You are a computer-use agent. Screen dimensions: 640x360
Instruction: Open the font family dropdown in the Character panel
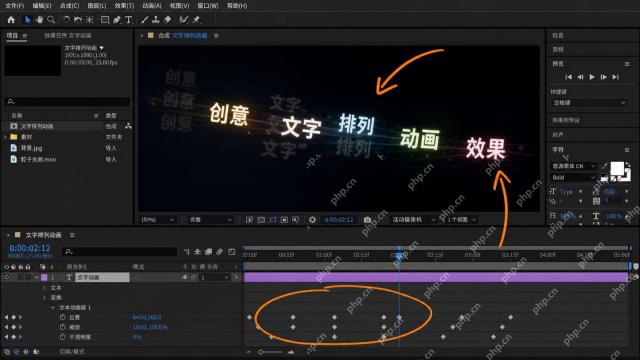point(573,166)
